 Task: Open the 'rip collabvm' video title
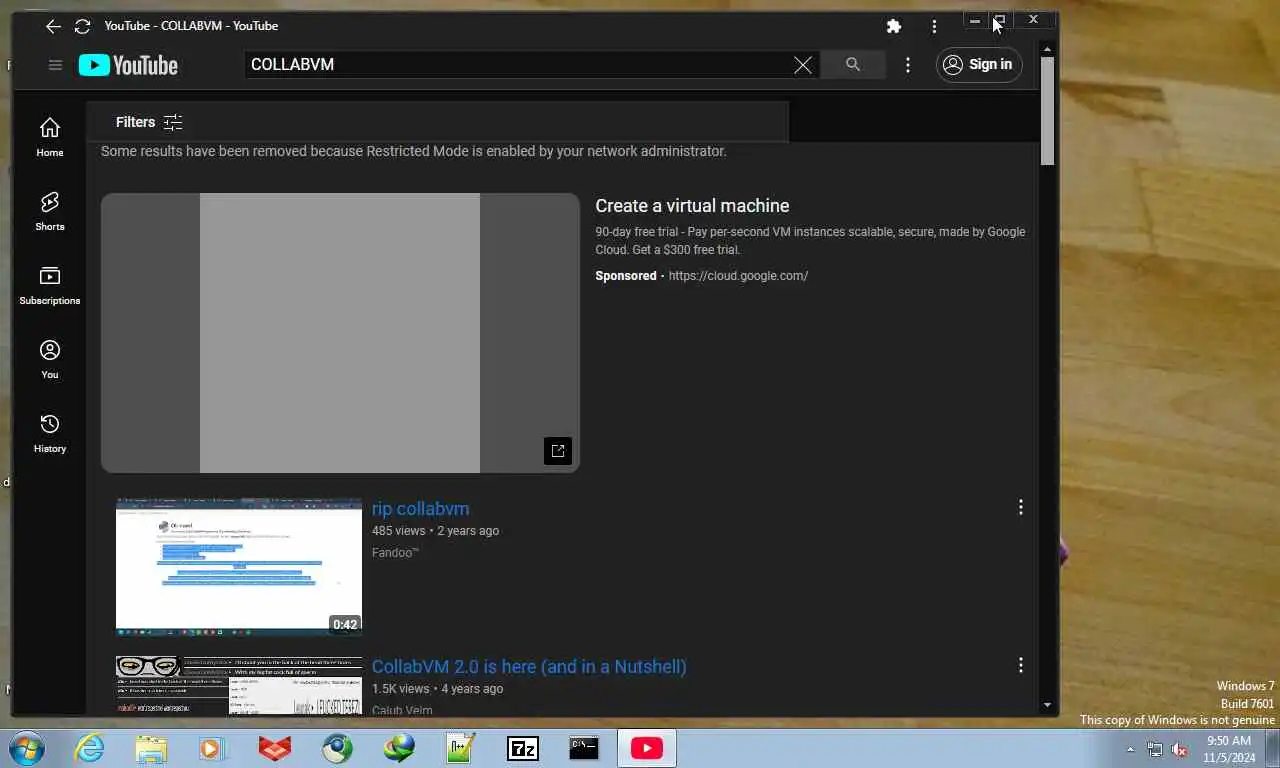click(x=420, y=509)
